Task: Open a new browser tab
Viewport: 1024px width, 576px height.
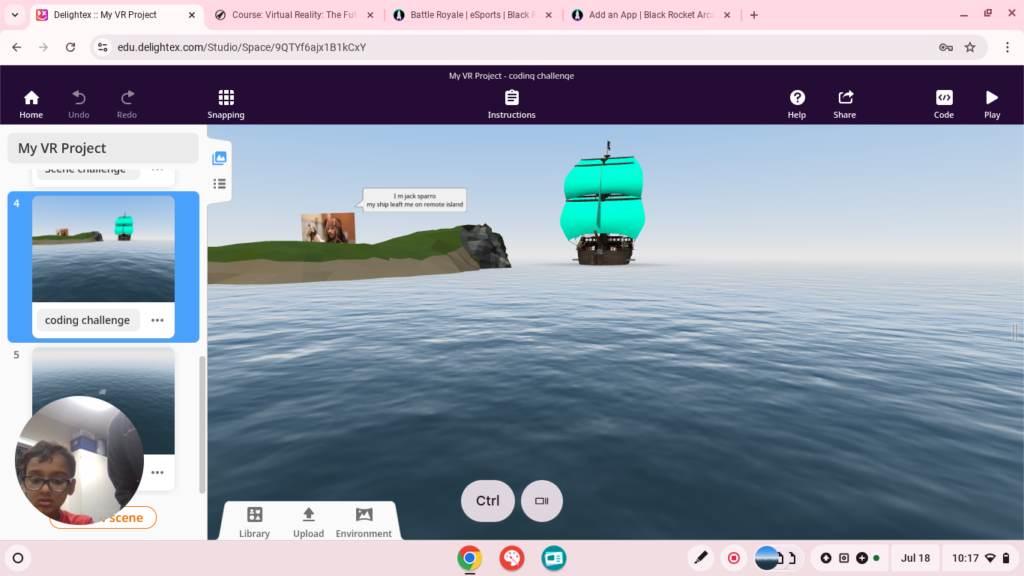Action: pyautogui.click(x=754, y=14)
